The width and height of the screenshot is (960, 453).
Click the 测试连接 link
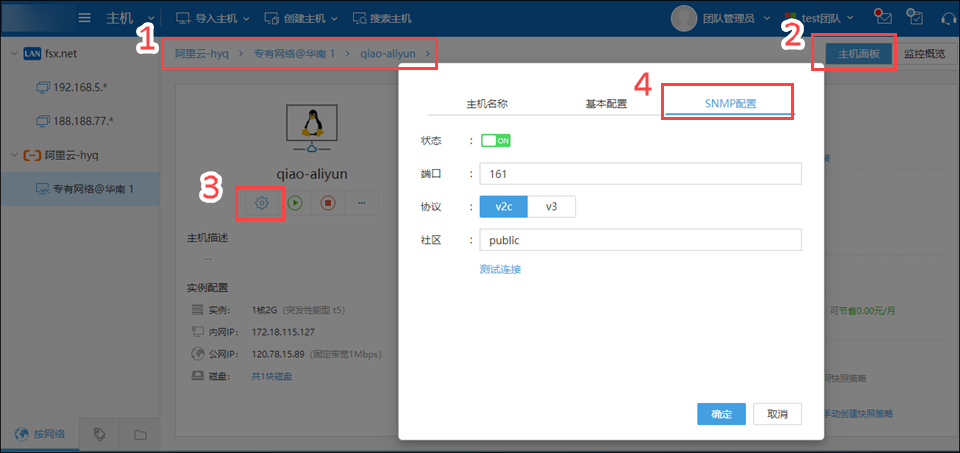tap(500, 269)
